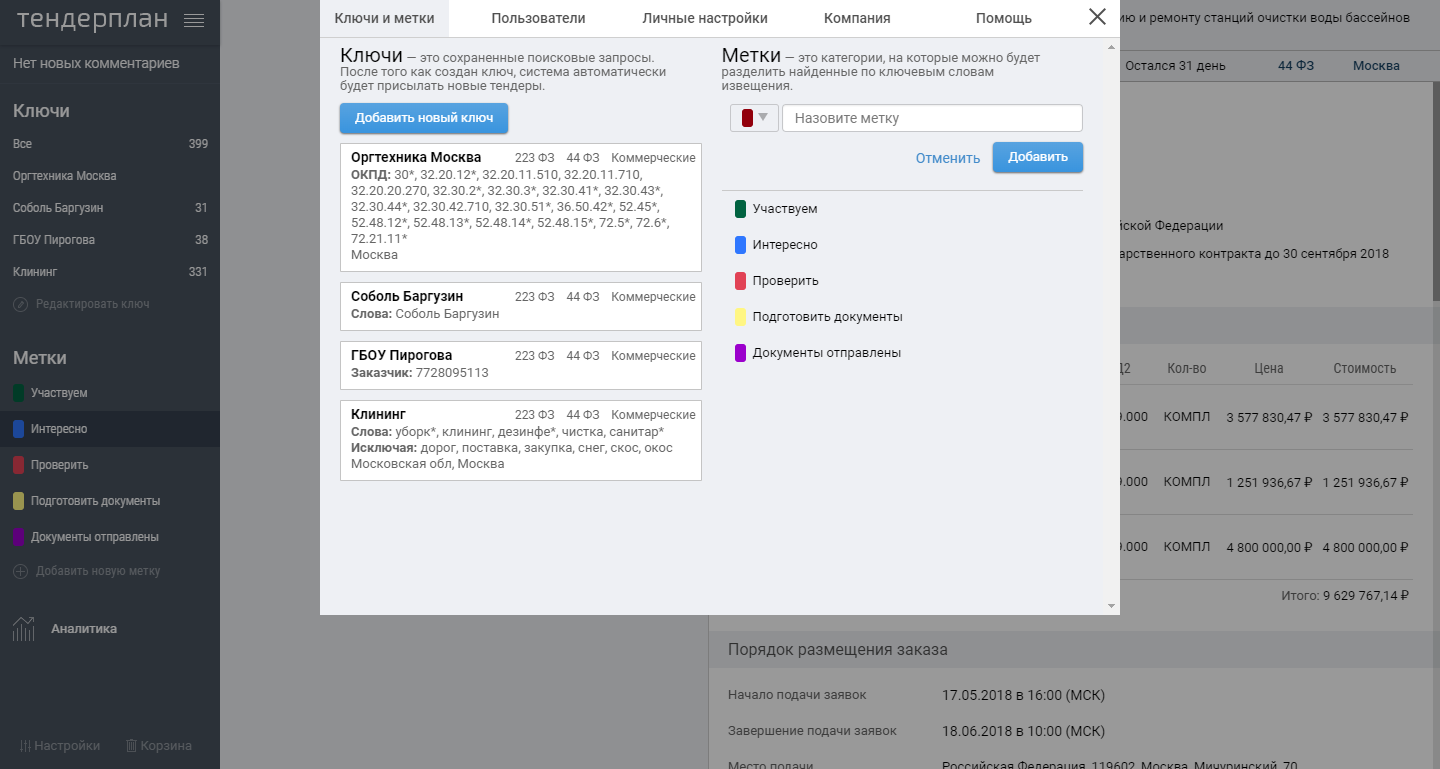
Task: Select Соболь Баргузин key in the sidebar
Action: click(x=110, y=208)
